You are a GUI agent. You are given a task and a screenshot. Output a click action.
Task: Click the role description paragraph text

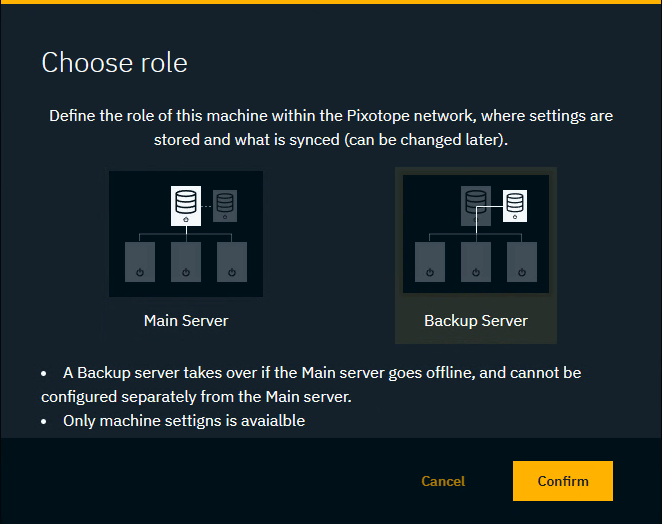click(331, 128)
